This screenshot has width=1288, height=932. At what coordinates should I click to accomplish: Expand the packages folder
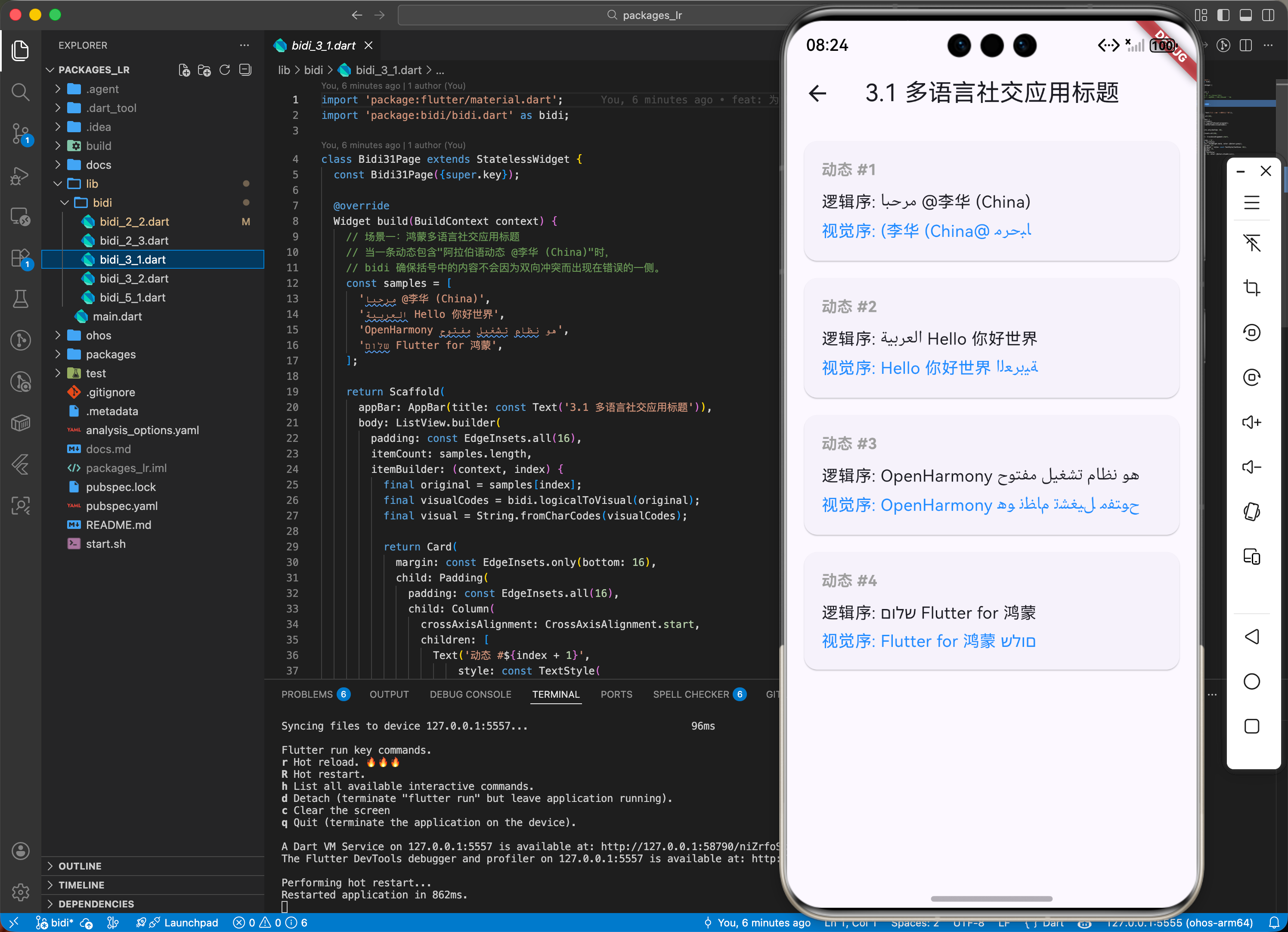click(x=111, y=354)
